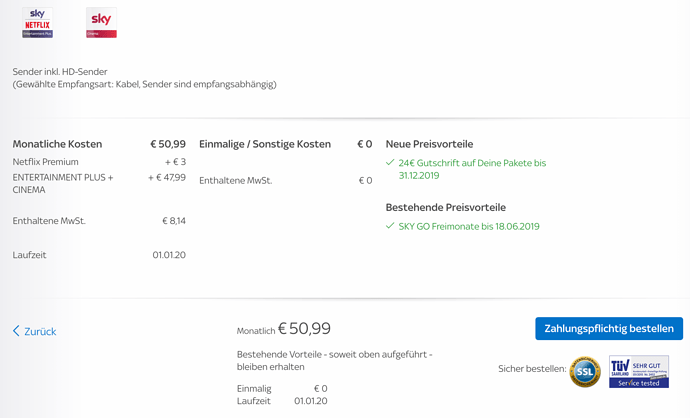This screenshot has width=690, height=418.
Task: Click the Zahlungspflichtig bestellen button
Action: [609, 329]
